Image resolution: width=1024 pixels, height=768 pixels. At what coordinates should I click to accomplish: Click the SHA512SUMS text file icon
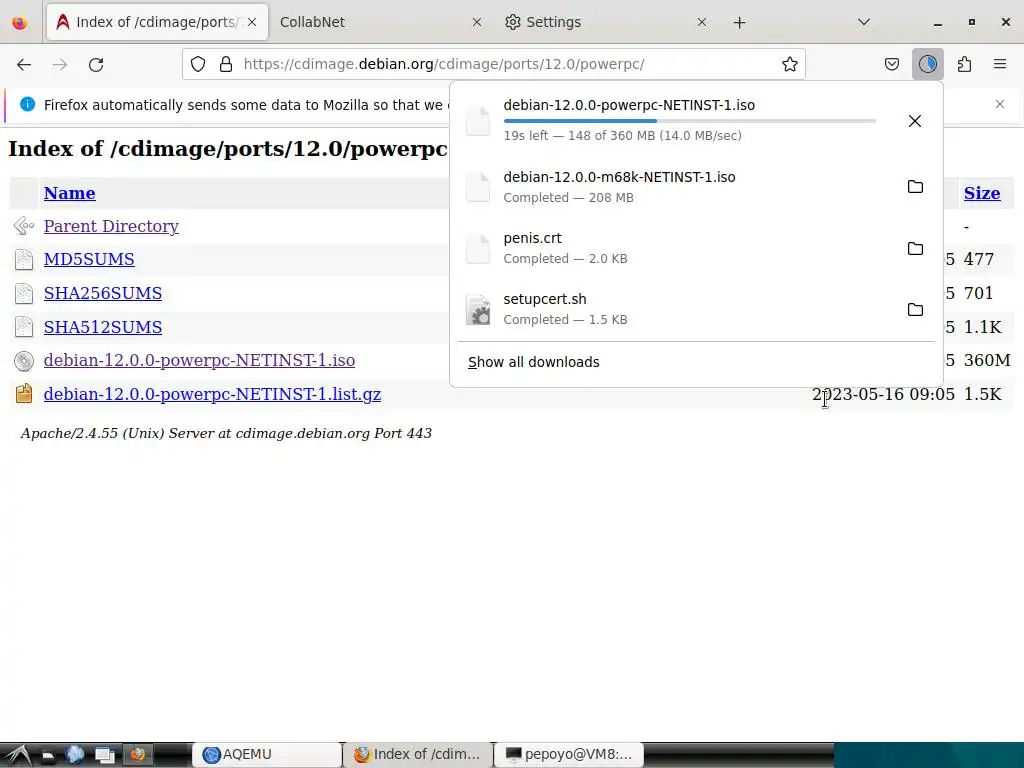(24, 327)
